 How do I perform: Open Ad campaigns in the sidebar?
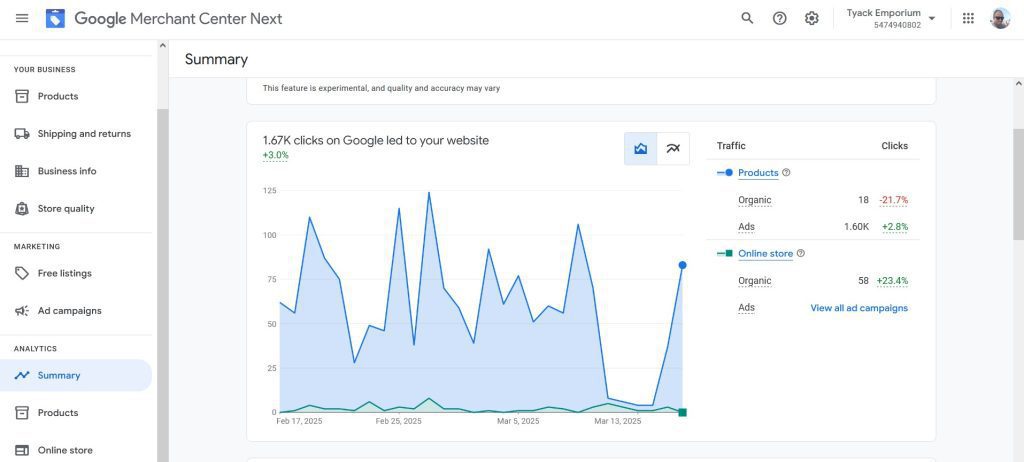coord(69,311)
